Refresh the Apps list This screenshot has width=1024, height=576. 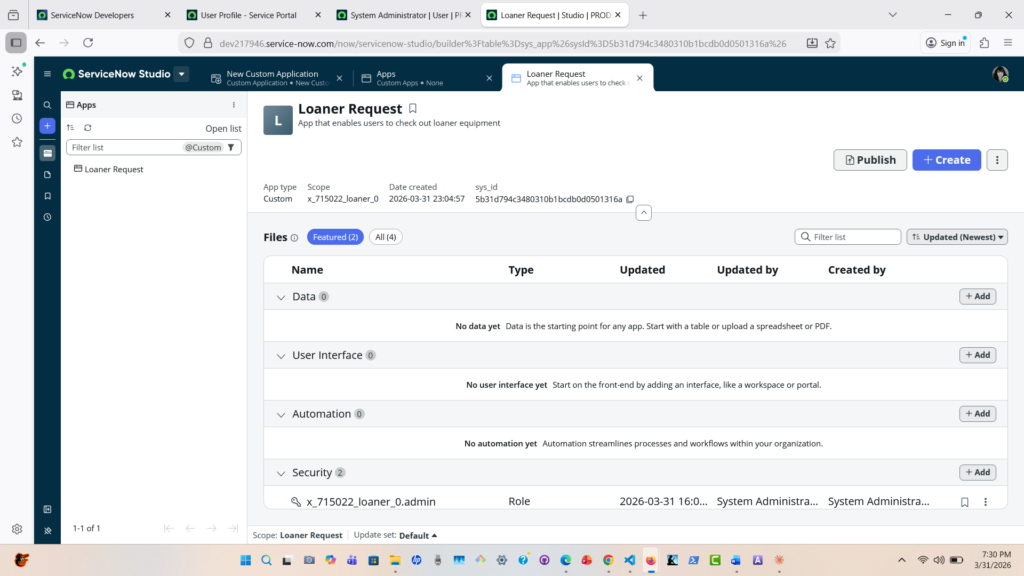[x=88, y=128]
